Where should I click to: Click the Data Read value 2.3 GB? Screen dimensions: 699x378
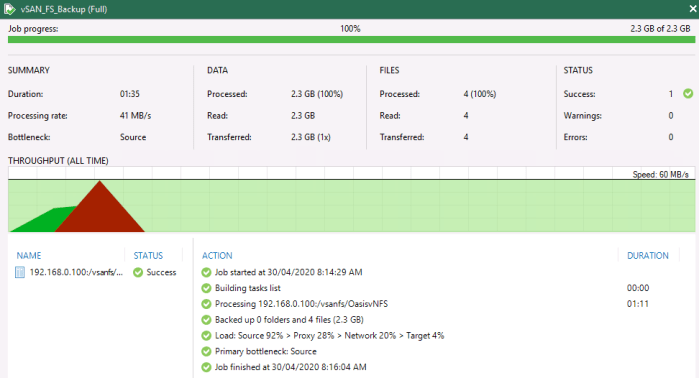click(x=303, y=116)
